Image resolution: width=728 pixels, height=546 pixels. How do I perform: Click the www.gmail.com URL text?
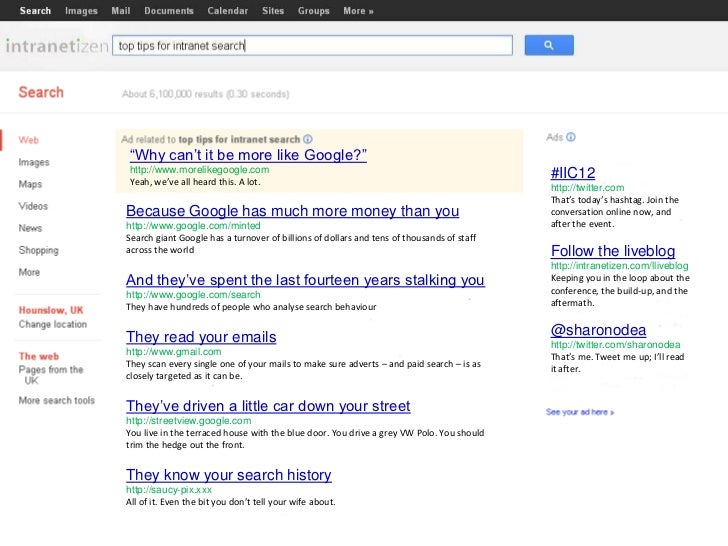click(174, 352)
